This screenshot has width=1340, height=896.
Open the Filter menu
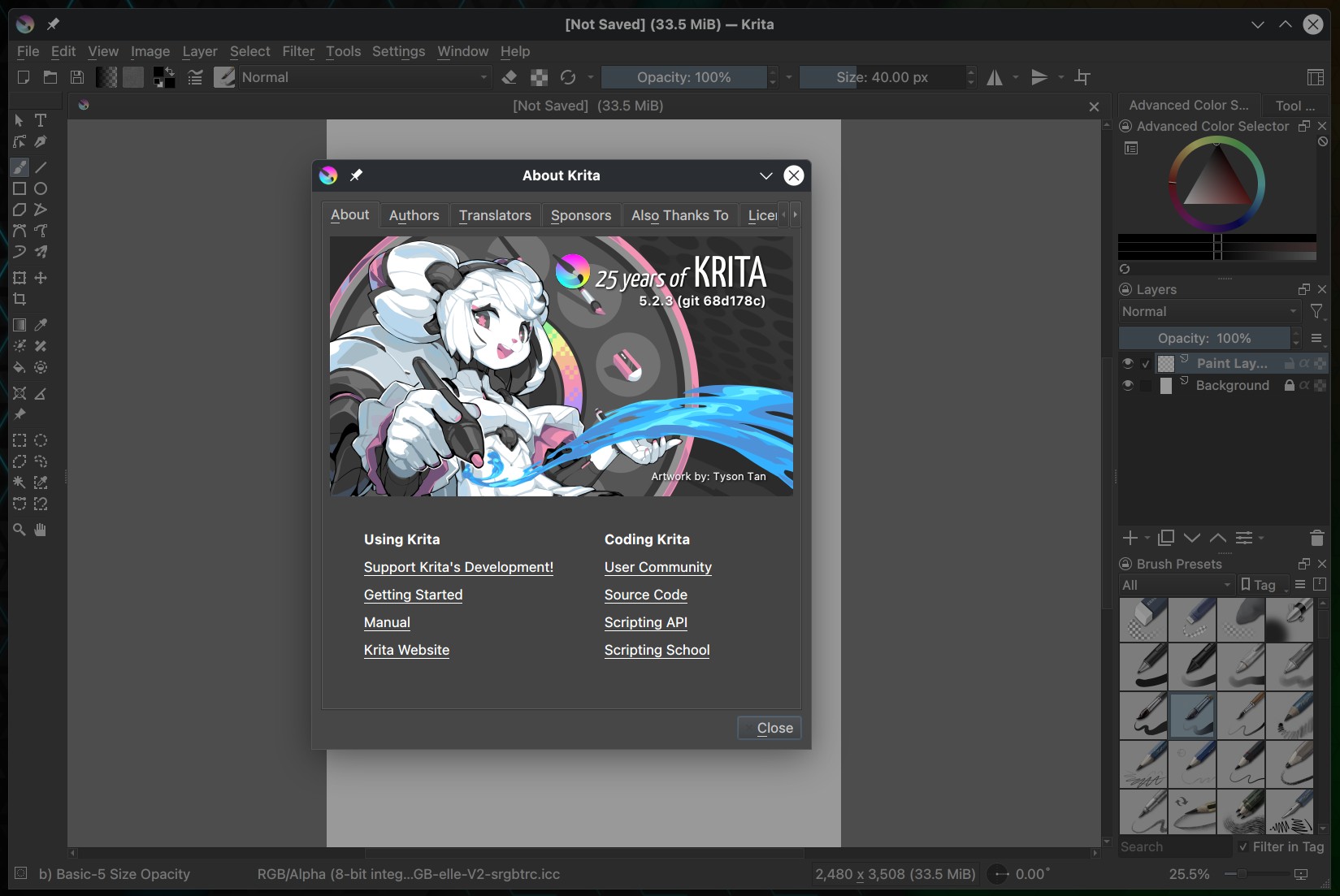point(298,51)
